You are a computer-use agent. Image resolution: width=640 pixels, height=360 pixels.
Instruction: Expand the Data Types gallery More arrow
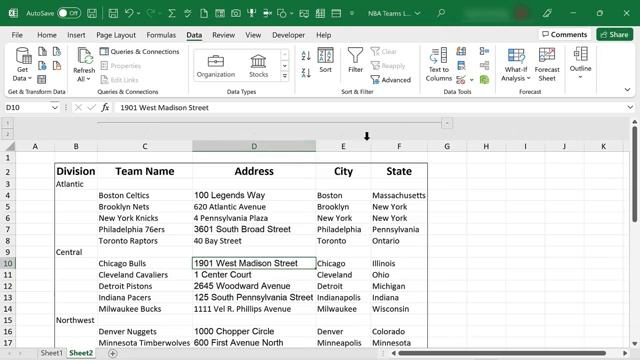(284, 76)
